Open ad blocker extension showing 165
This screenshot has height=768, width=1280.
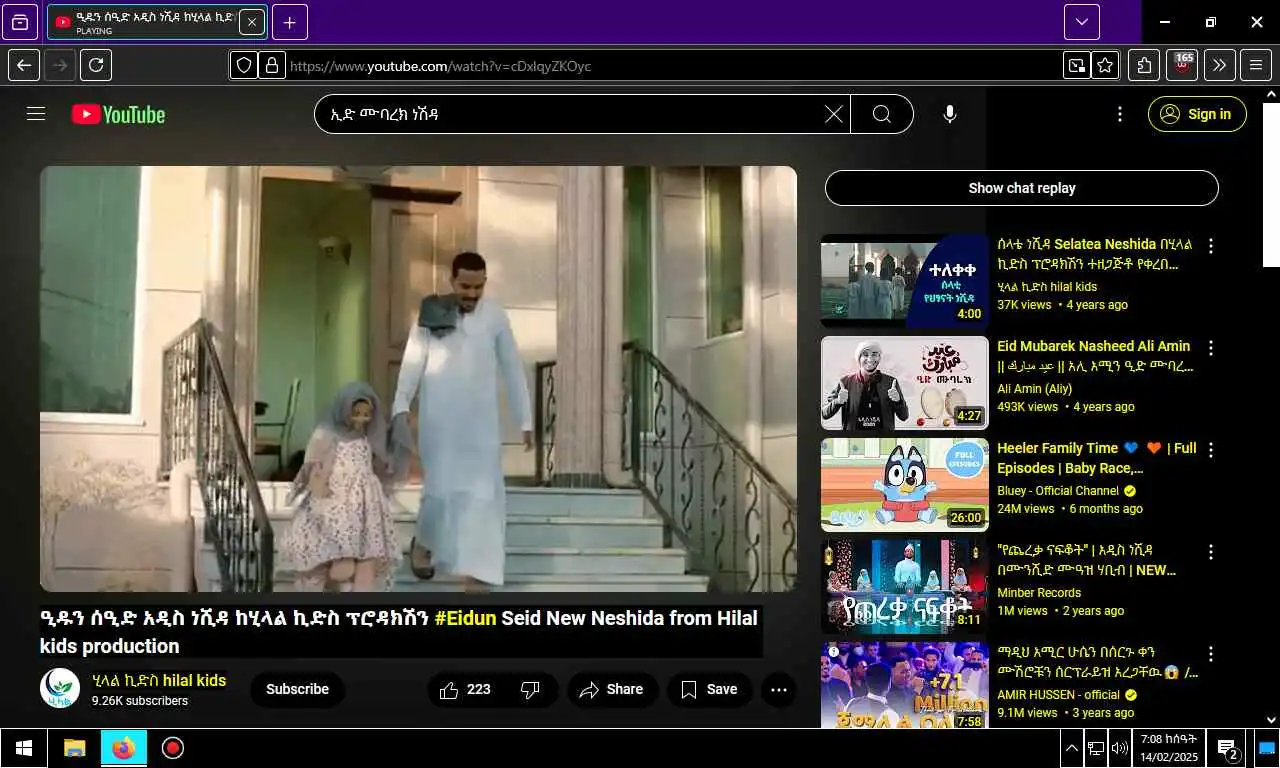coord(1183,66)
